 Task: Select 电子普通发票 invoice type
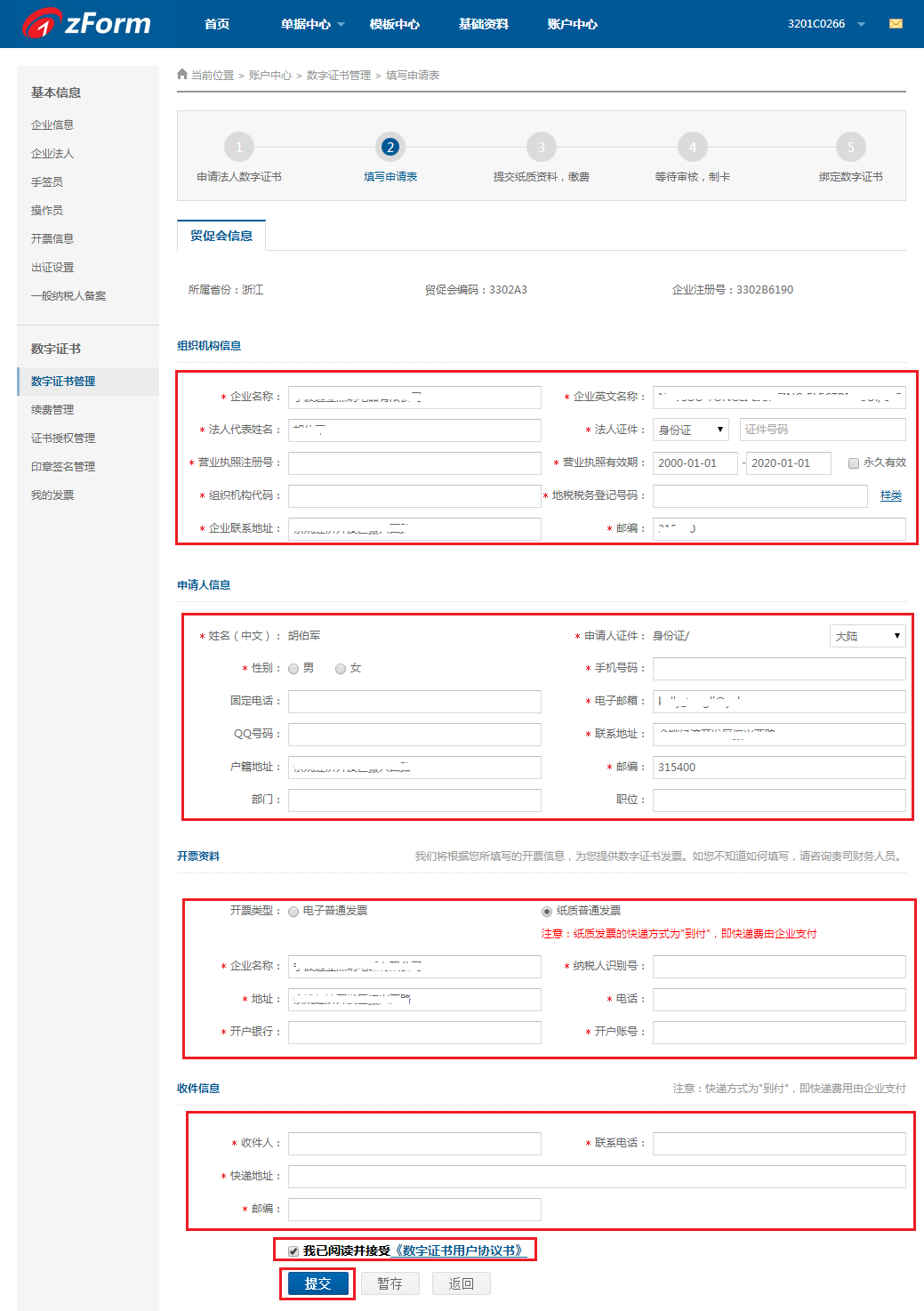click(x=293, y=912)
